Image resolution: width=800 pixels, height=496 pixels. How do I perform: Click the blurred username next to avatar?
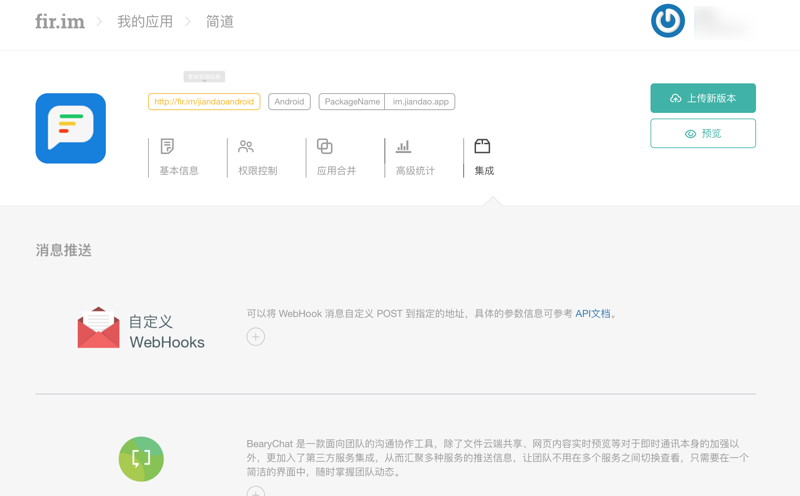pos(723,21)
